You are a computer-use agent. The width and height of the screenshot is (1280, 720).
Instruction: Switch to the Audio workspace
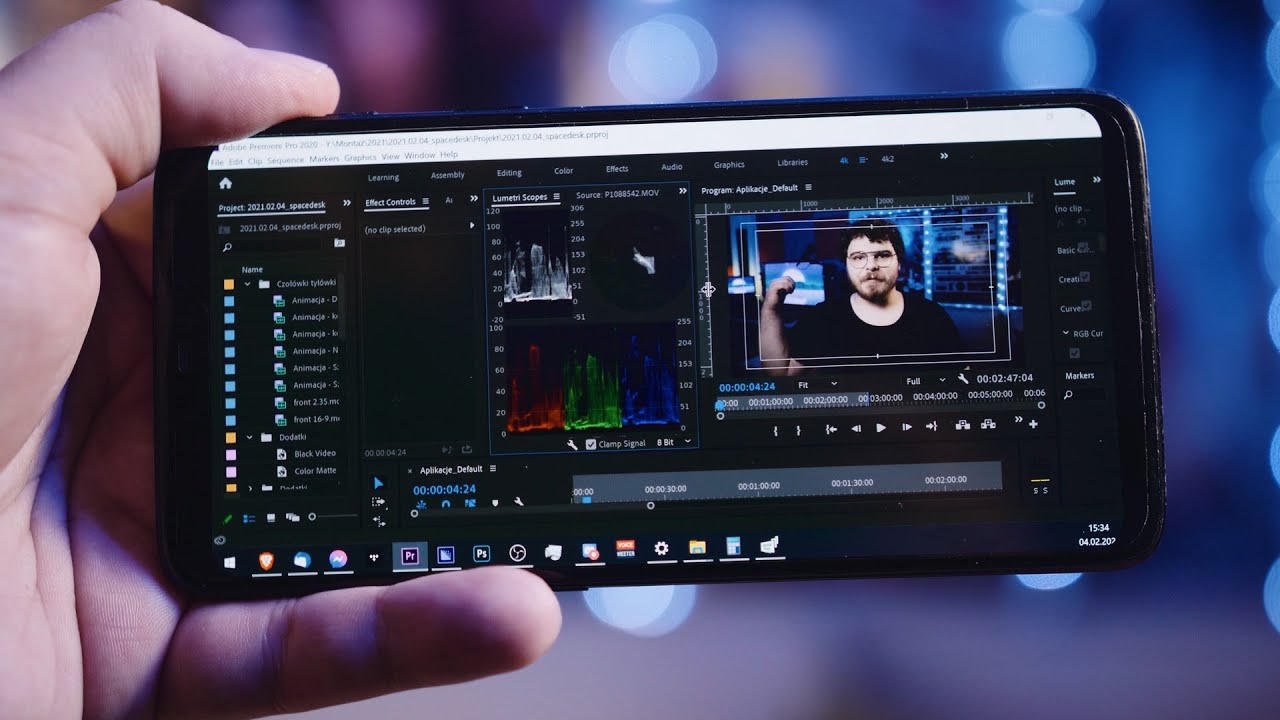[x=672, y=167]
